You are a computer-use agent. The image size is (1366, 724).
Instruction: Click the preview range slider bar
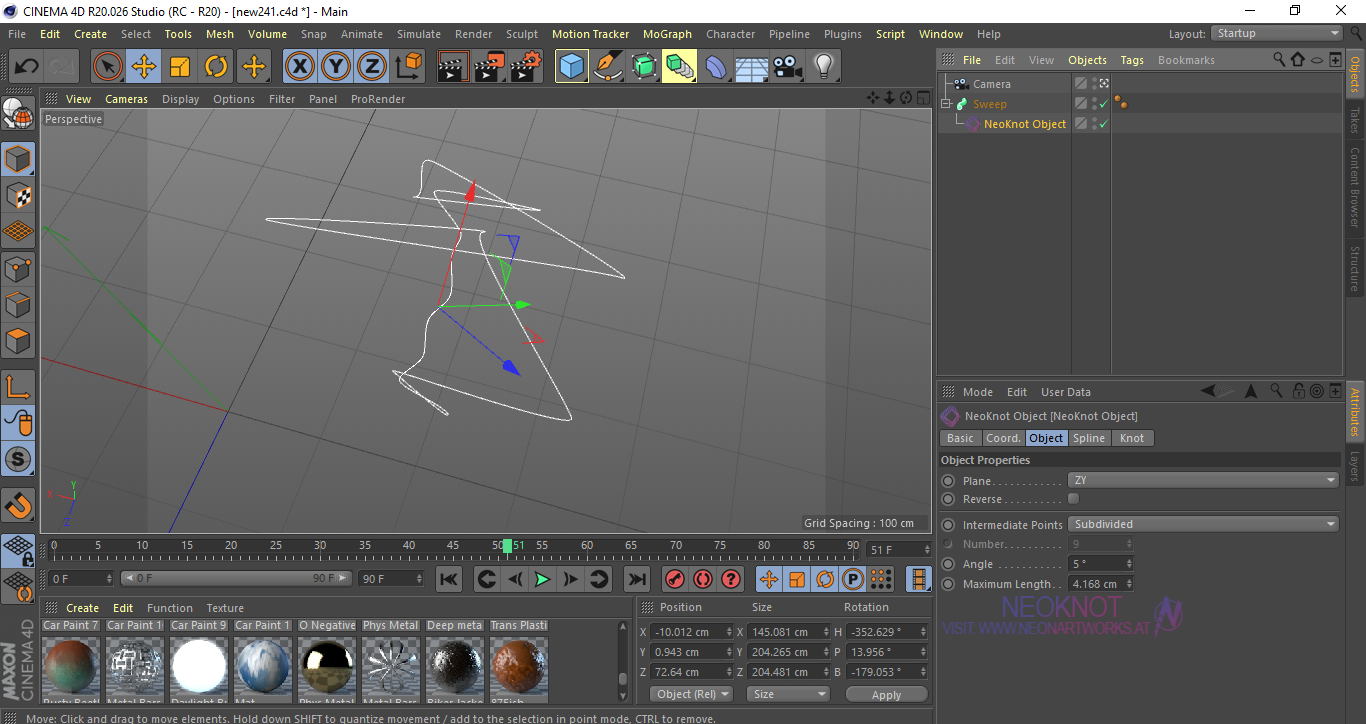236,578
